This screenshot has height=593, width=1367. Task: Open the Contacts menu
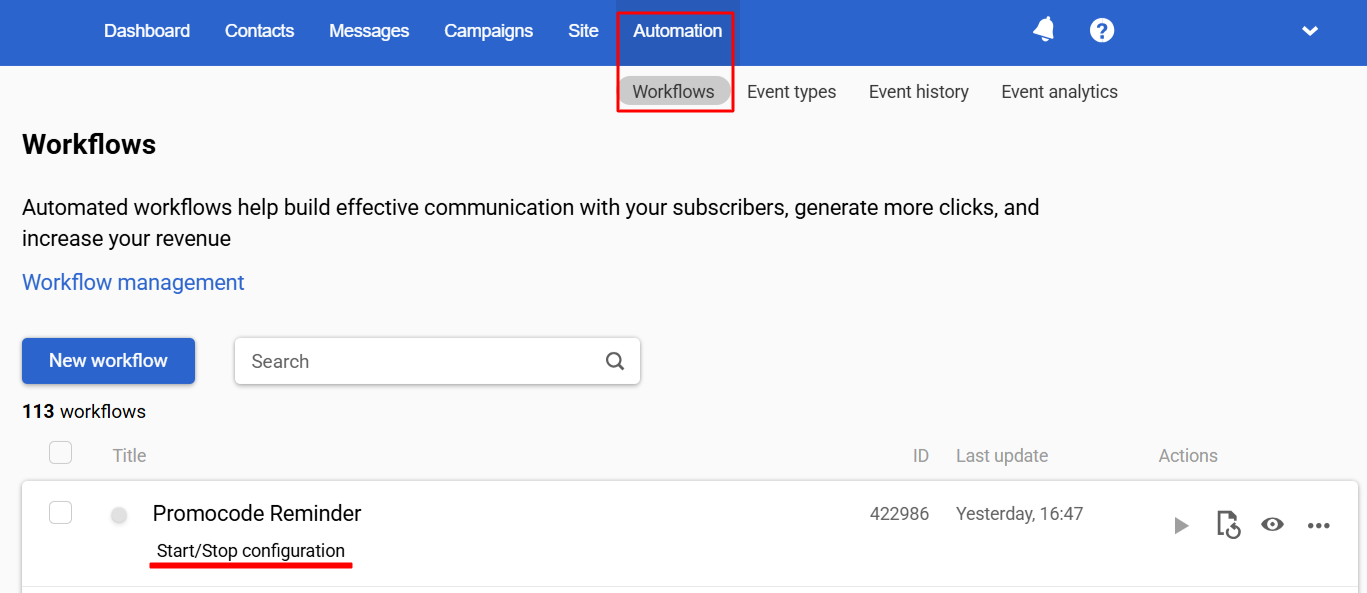tap(259, 31)
